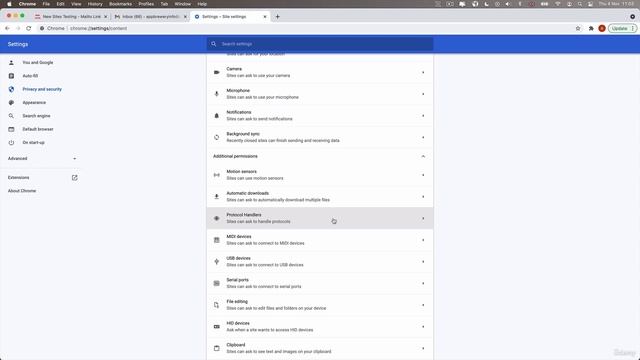Open a new tab

(278, 17)
